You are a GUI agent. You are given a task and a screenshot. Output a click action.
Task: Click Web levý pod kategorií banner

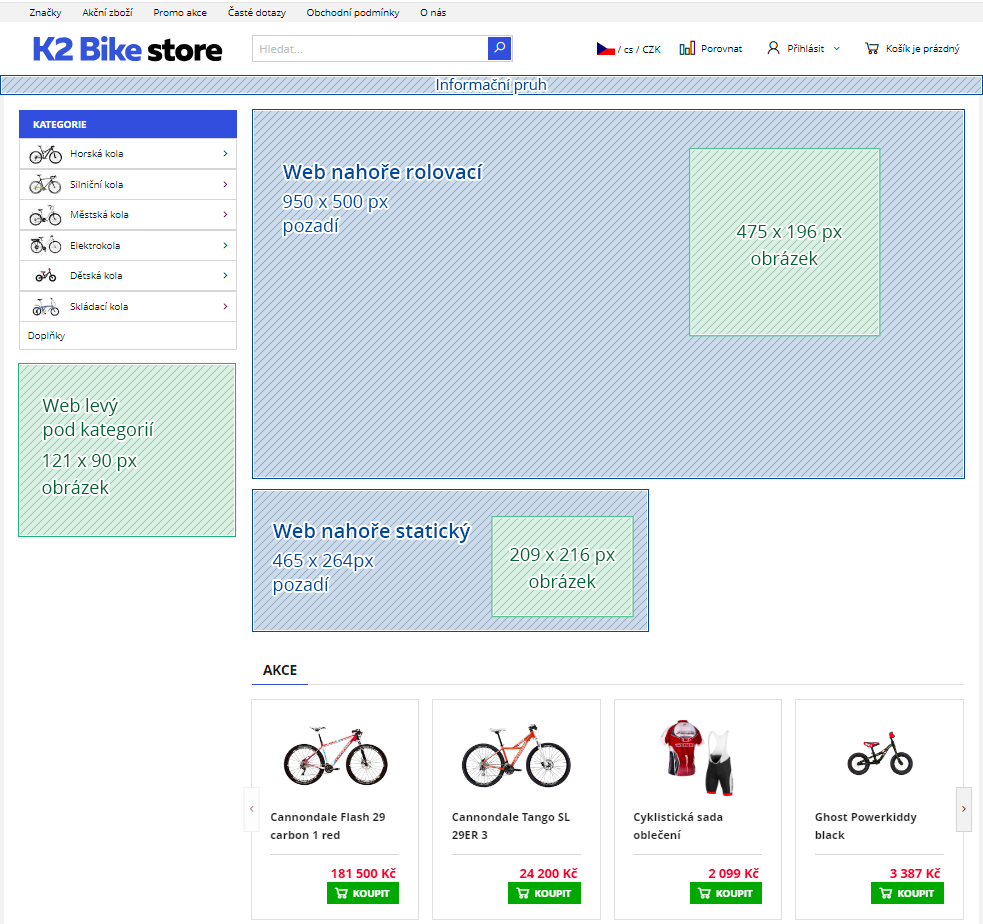(127, 450)
